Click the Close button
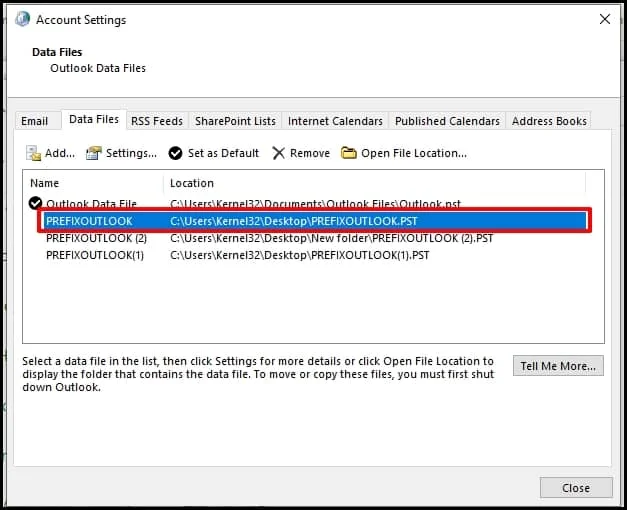This screenshot has width=627, height=510. tap(576, 488)
